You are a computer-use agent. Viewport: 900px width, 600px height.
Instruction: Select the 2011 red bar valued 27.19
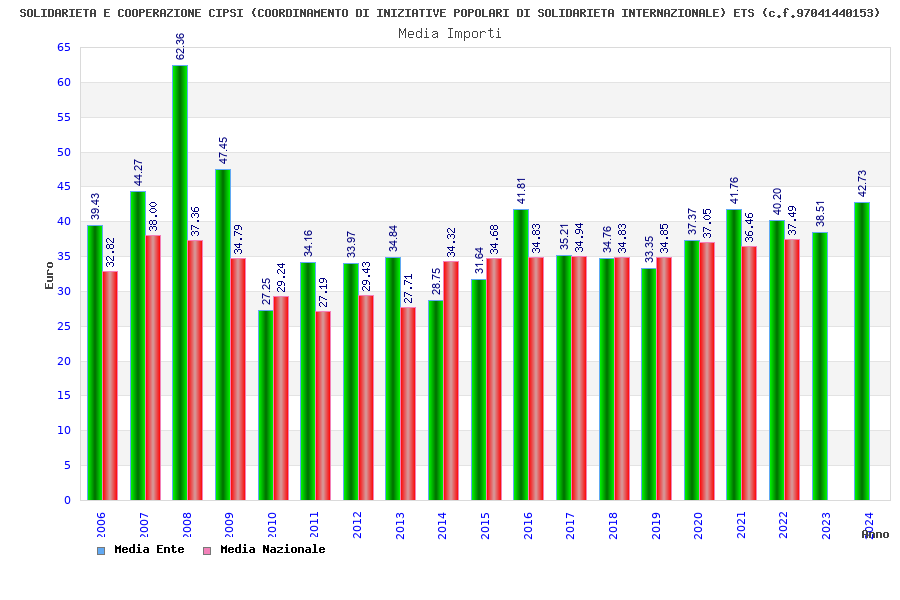pos(323,405)
